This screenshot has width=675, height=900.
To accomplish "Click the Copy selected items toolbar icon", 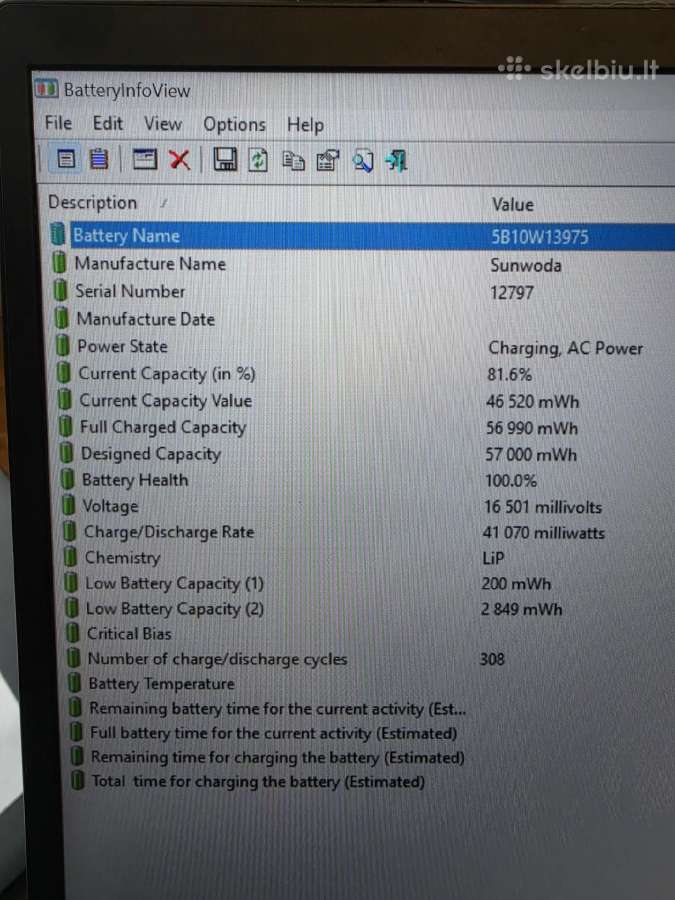I will (293, 161).
